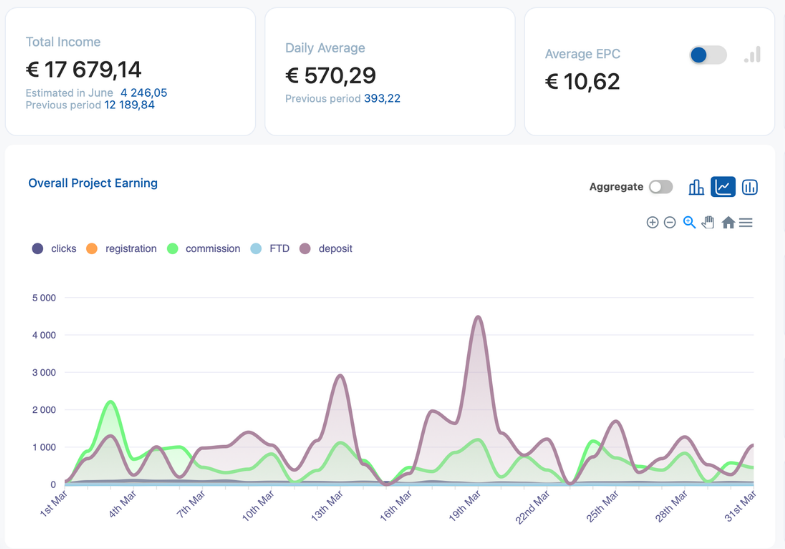Image resolution: width=785 pixels, height=549 pixels.
Task: Click the estimated June value 4 246,05
Action: (144, 93)
